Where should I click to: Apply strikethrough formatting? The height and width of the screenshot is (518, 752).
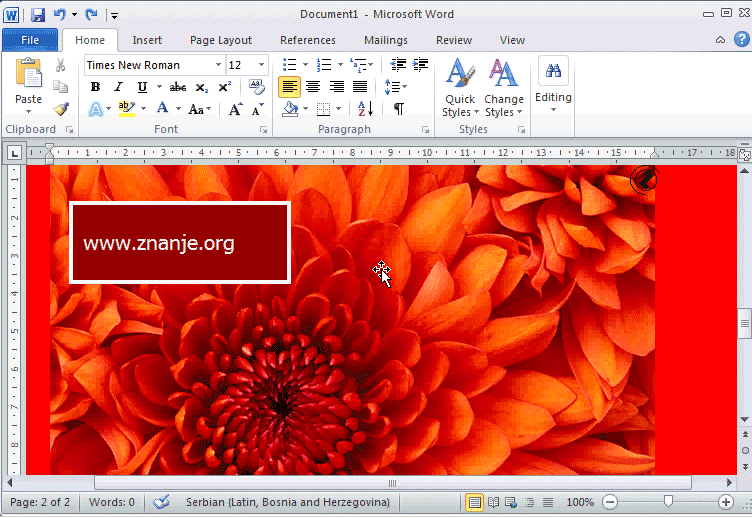(x=178, y=87)
